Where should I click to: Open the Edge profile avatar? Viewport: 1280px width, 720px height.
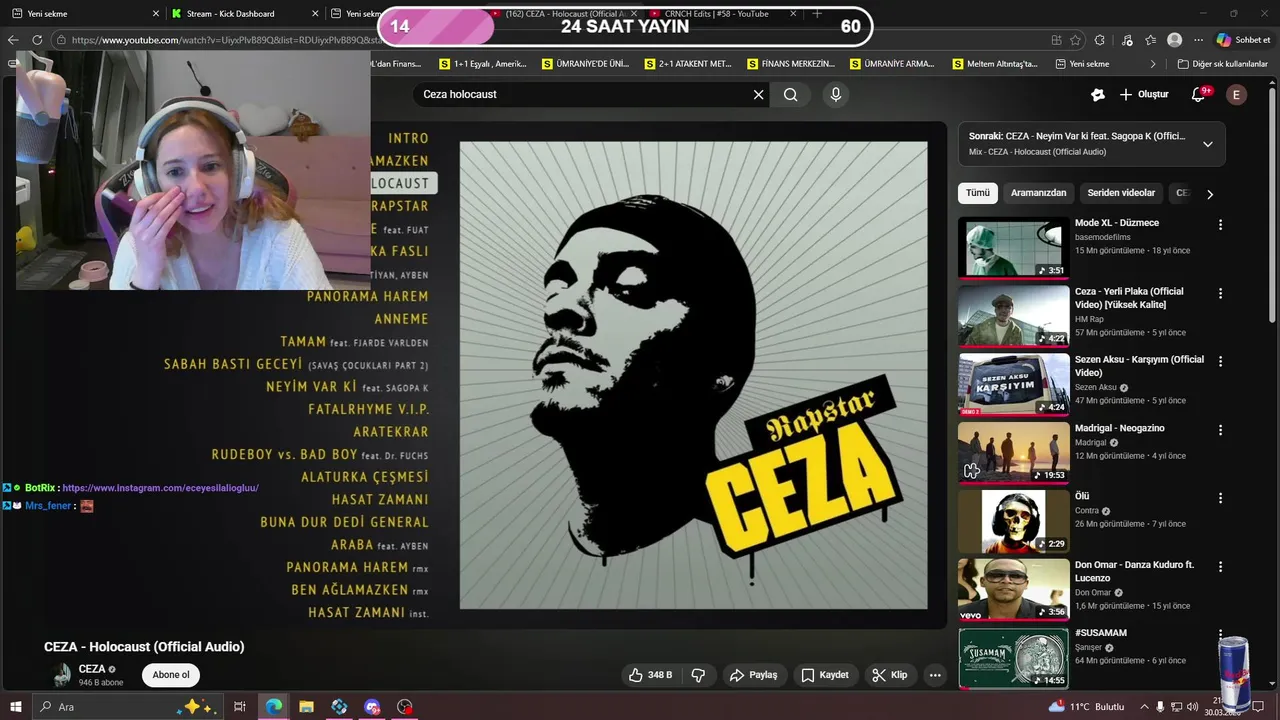(1175, 40)
